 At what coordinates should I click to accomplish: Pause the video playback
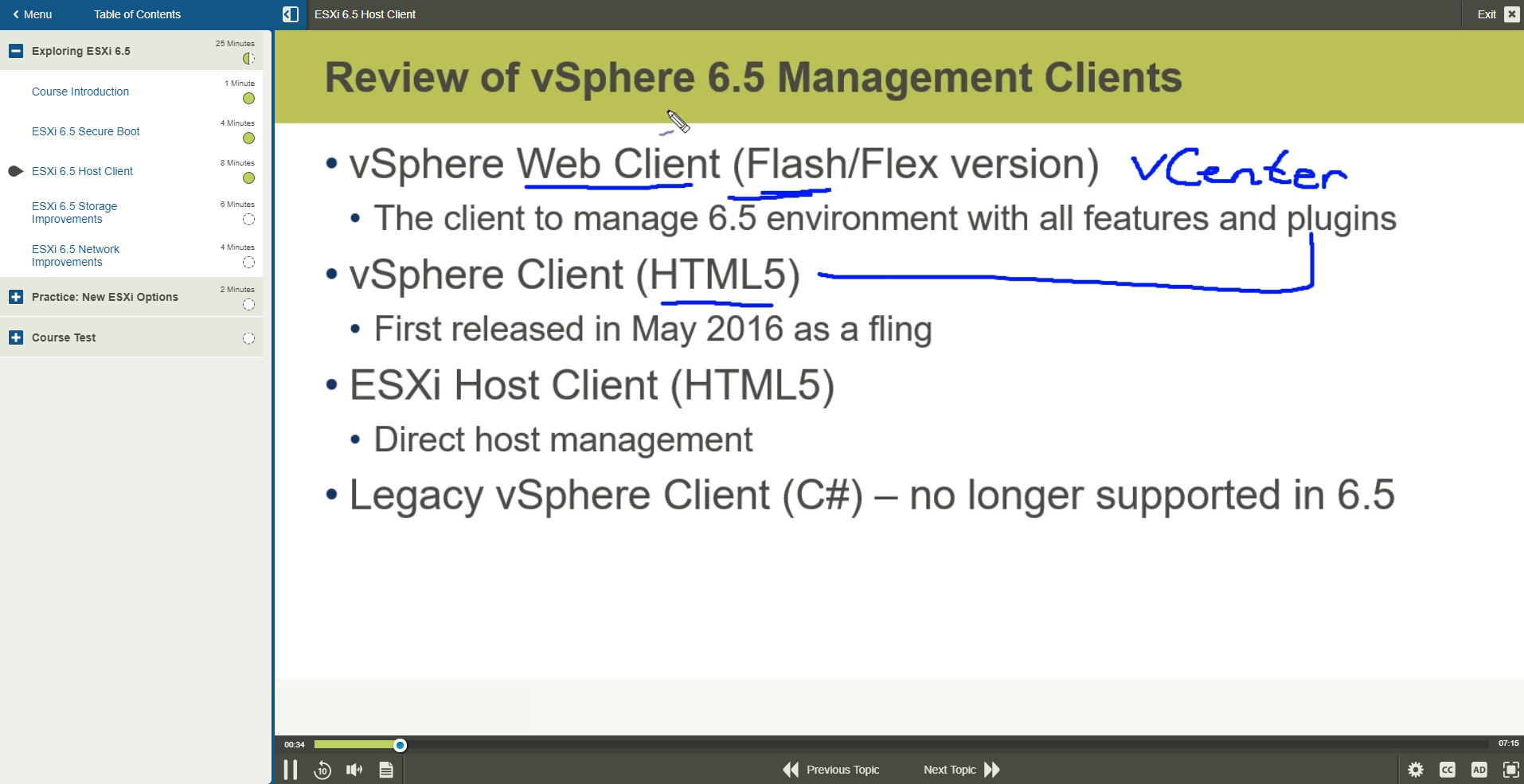(291, 770)
